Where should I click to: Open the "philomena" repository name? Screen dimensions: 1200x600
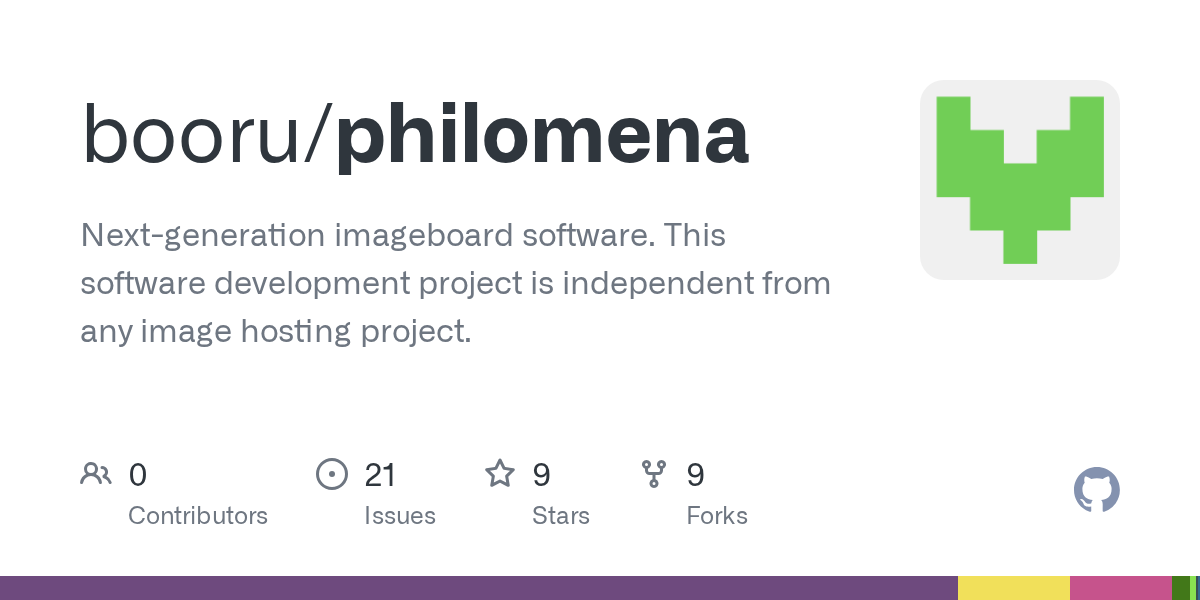[542, 136]
